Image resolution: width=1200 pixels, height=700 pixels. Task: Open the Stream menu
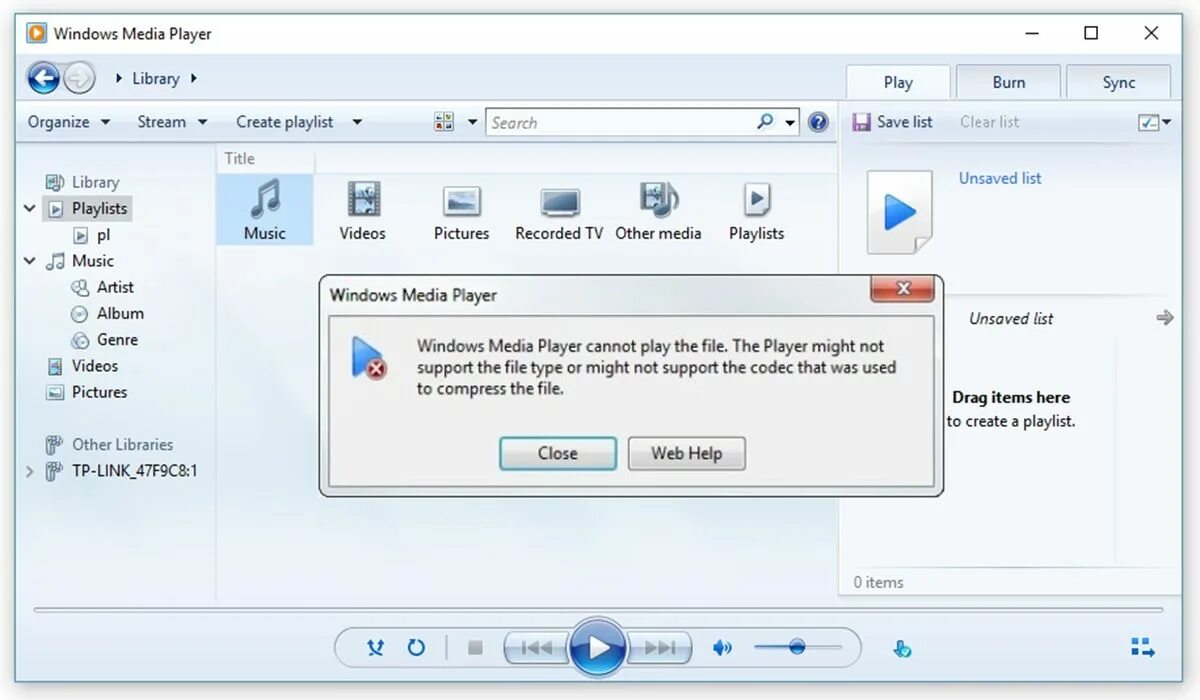[x=172, y=122]
